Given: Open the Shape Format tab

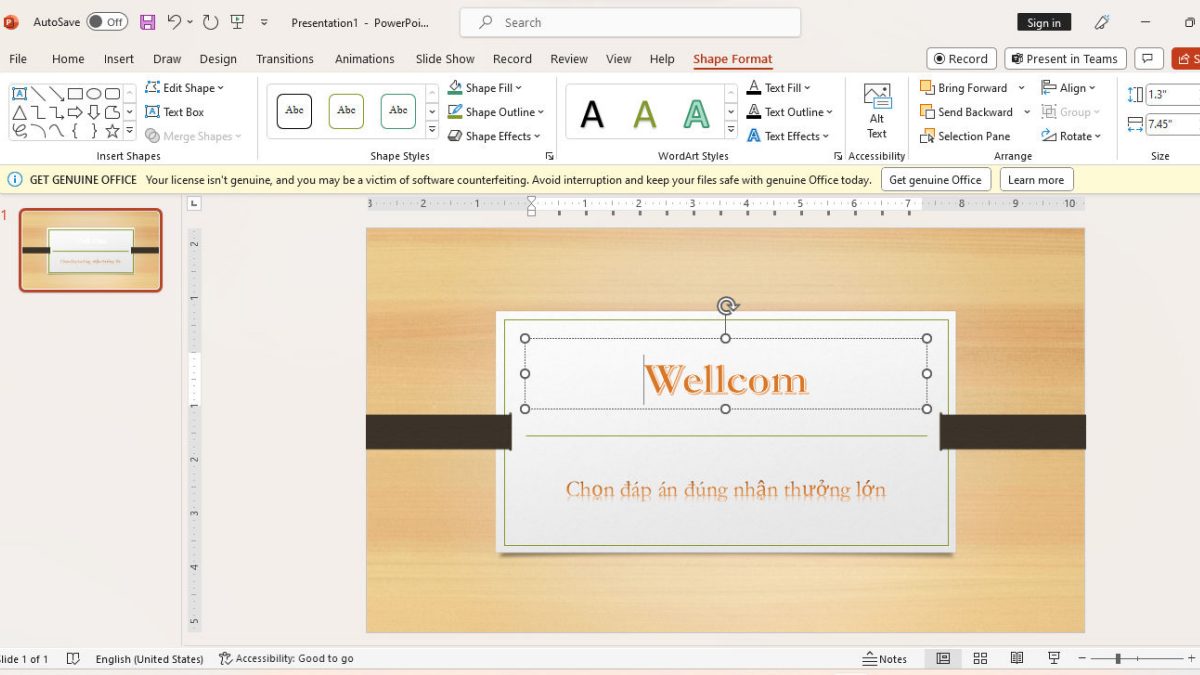Looking at the screenshot, I should 733,59.
